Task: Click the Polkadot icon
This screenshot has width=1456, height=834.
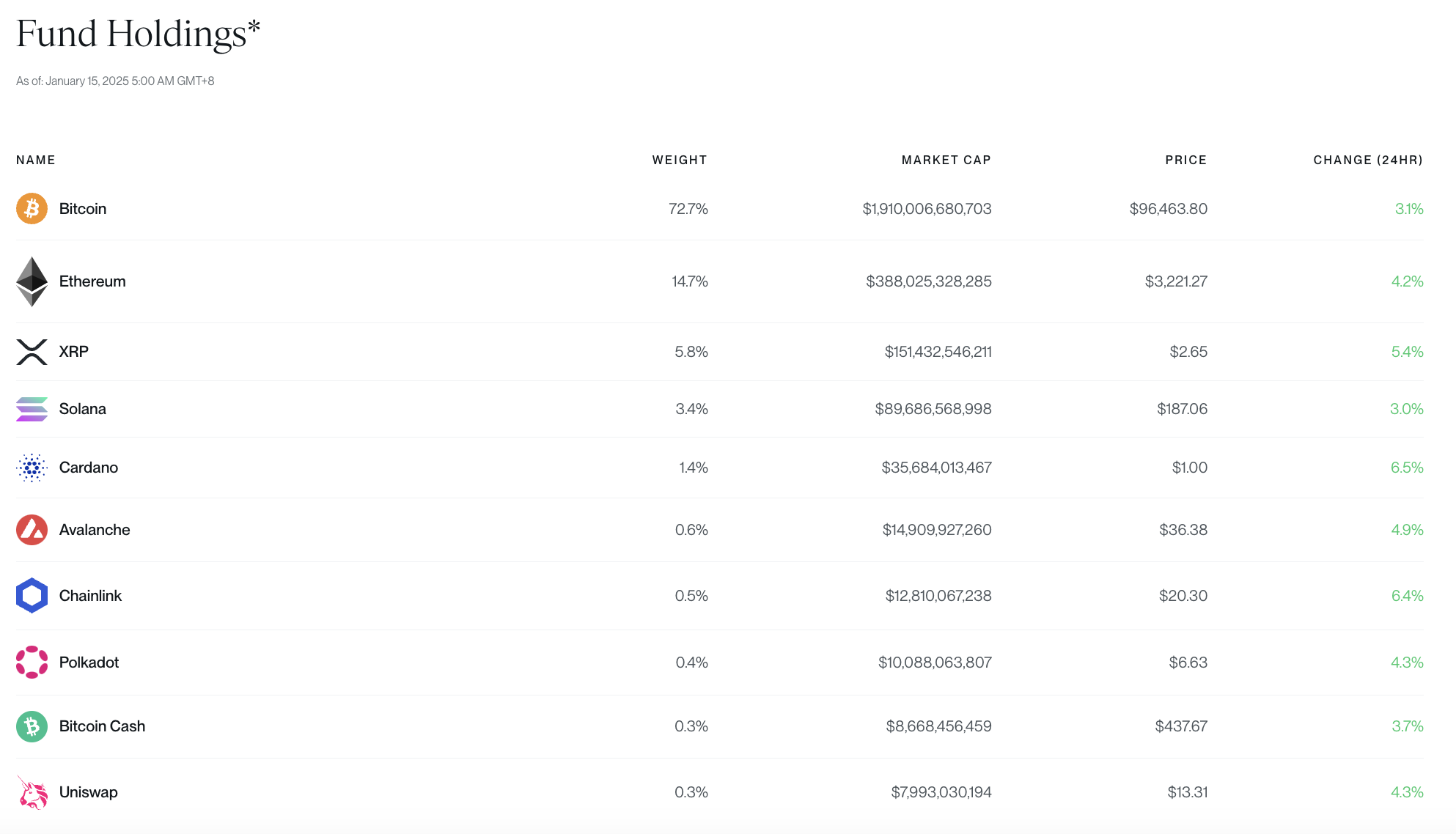Action: [x=32, y=662]
